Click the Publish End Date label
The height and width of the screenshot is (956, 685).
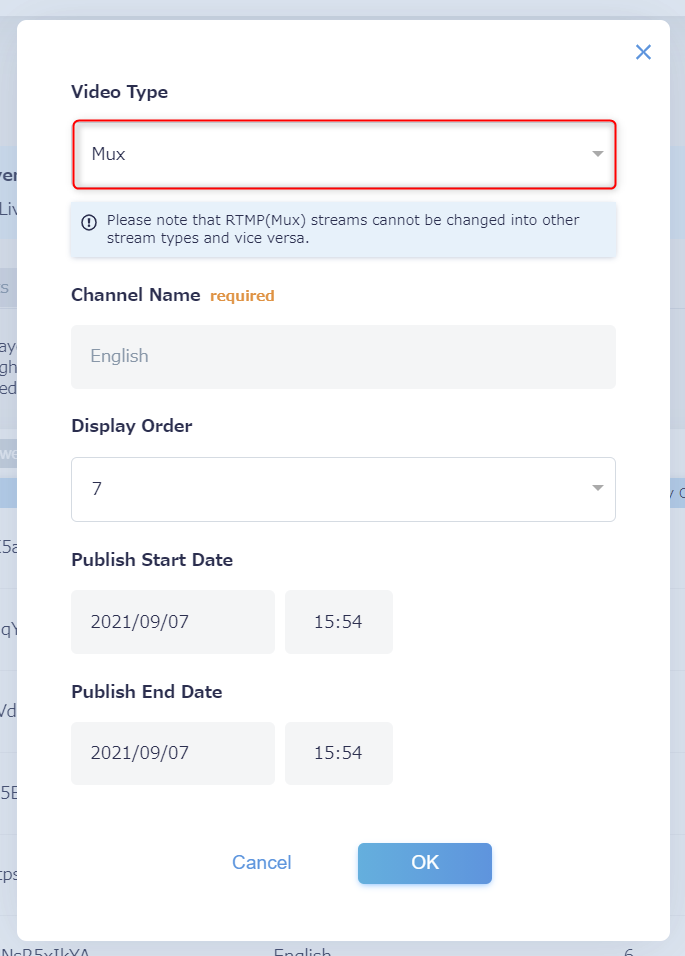[x=147, y=691]
